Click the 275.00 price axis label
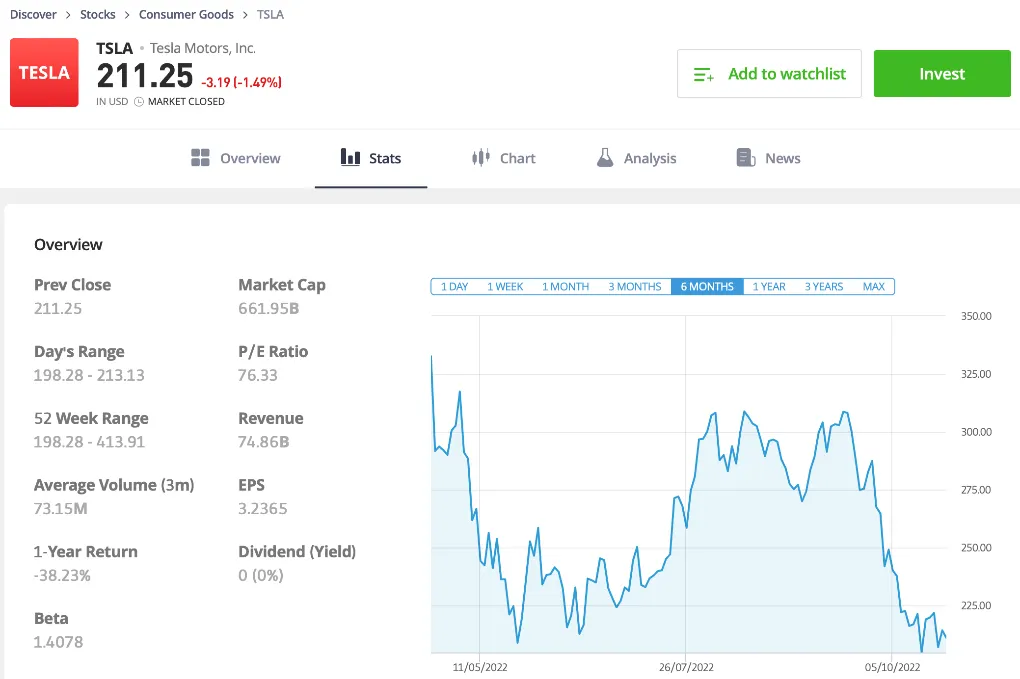 [976, 490]
